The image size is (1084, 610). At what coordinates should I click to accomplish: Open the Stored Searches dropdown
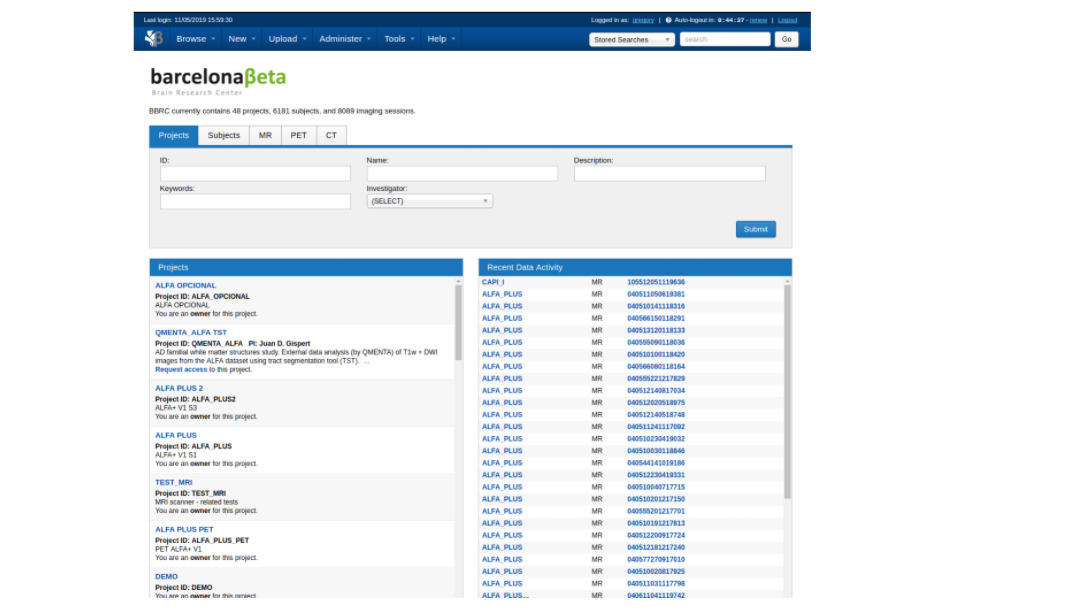(632, 40)
